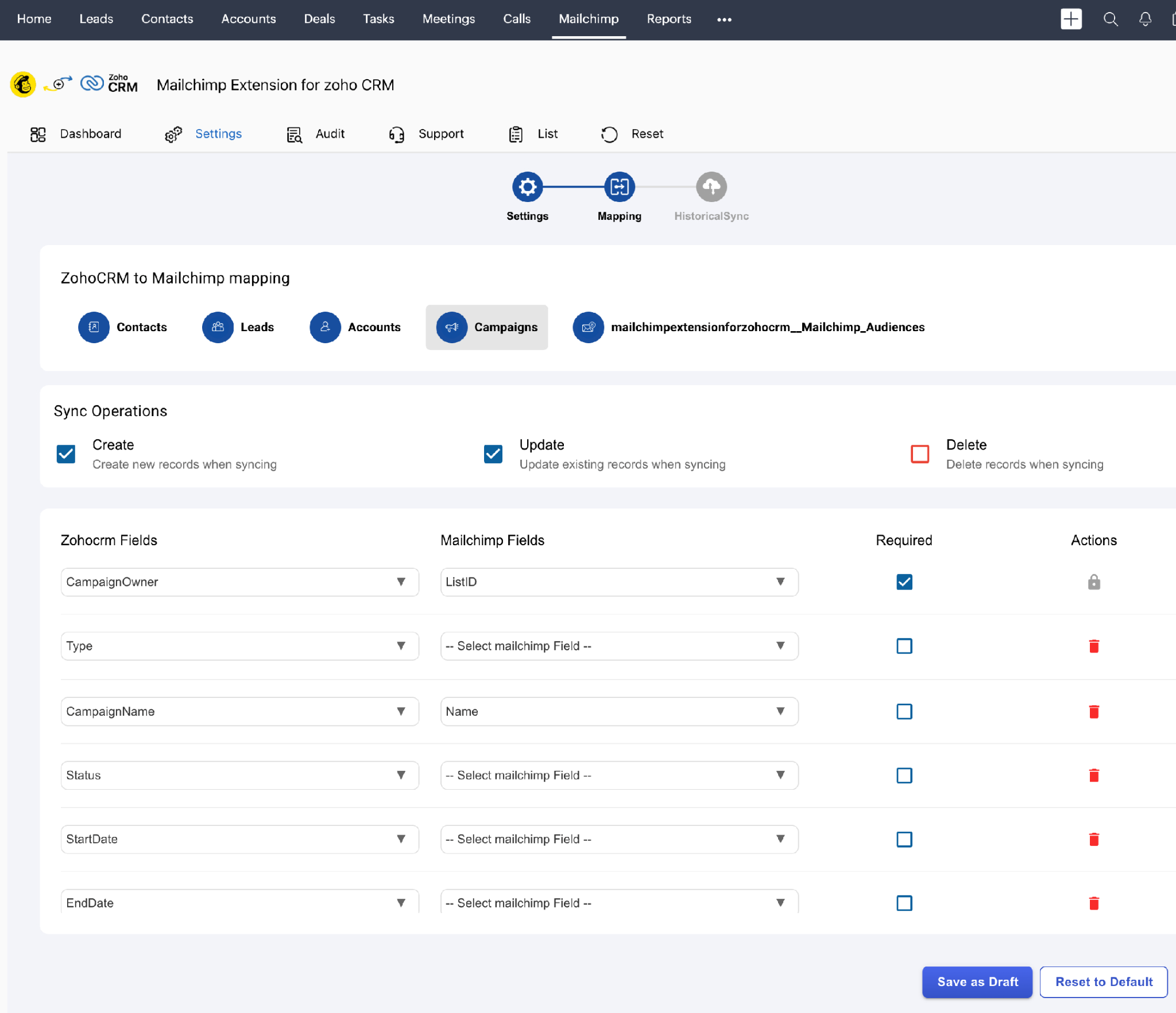Viewport: 1176px width, 1013px height.
Task: Open the Status Zohocrm field dropdown
Action: tap(240, 775)
